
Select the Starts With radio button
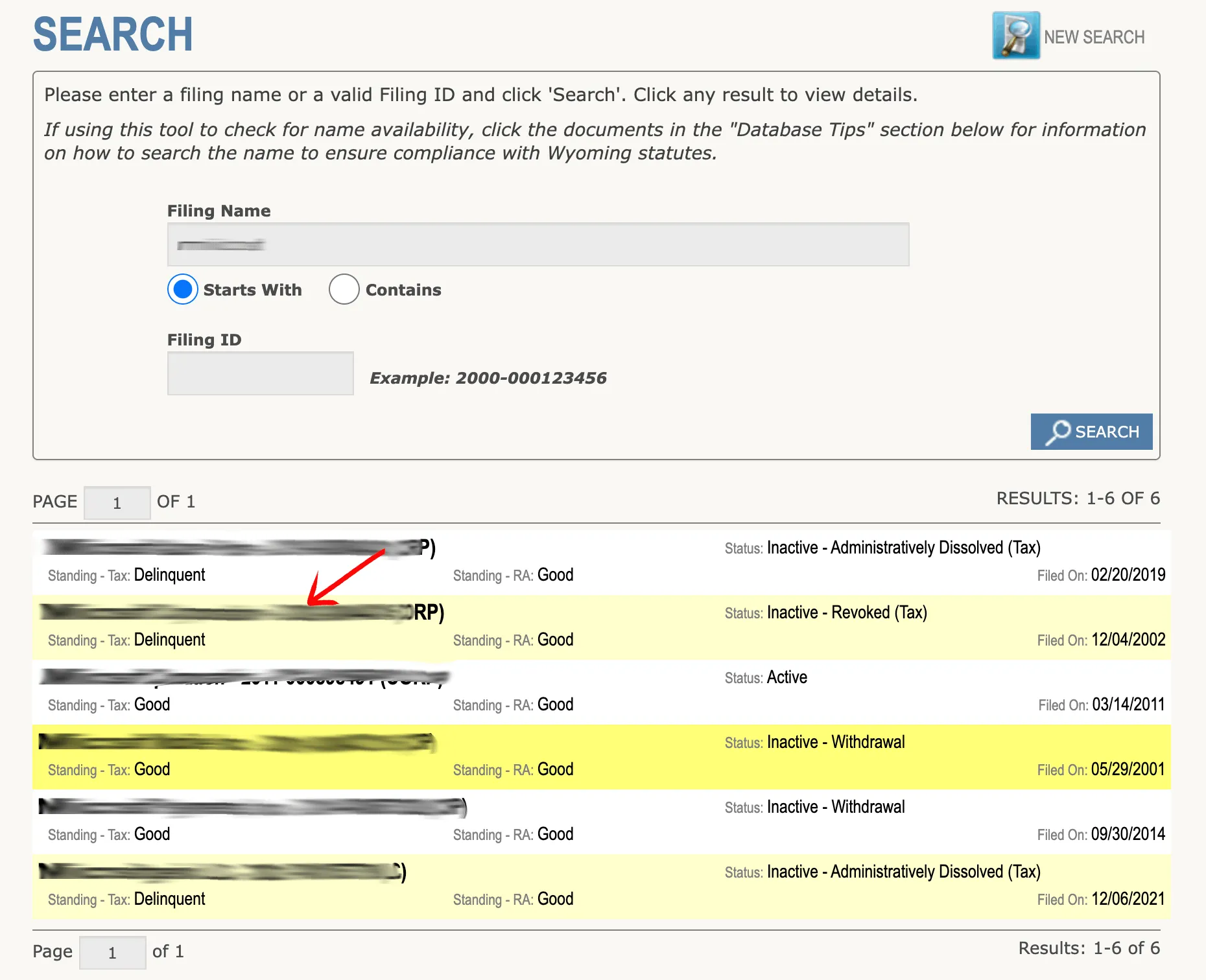pos(183,289)
